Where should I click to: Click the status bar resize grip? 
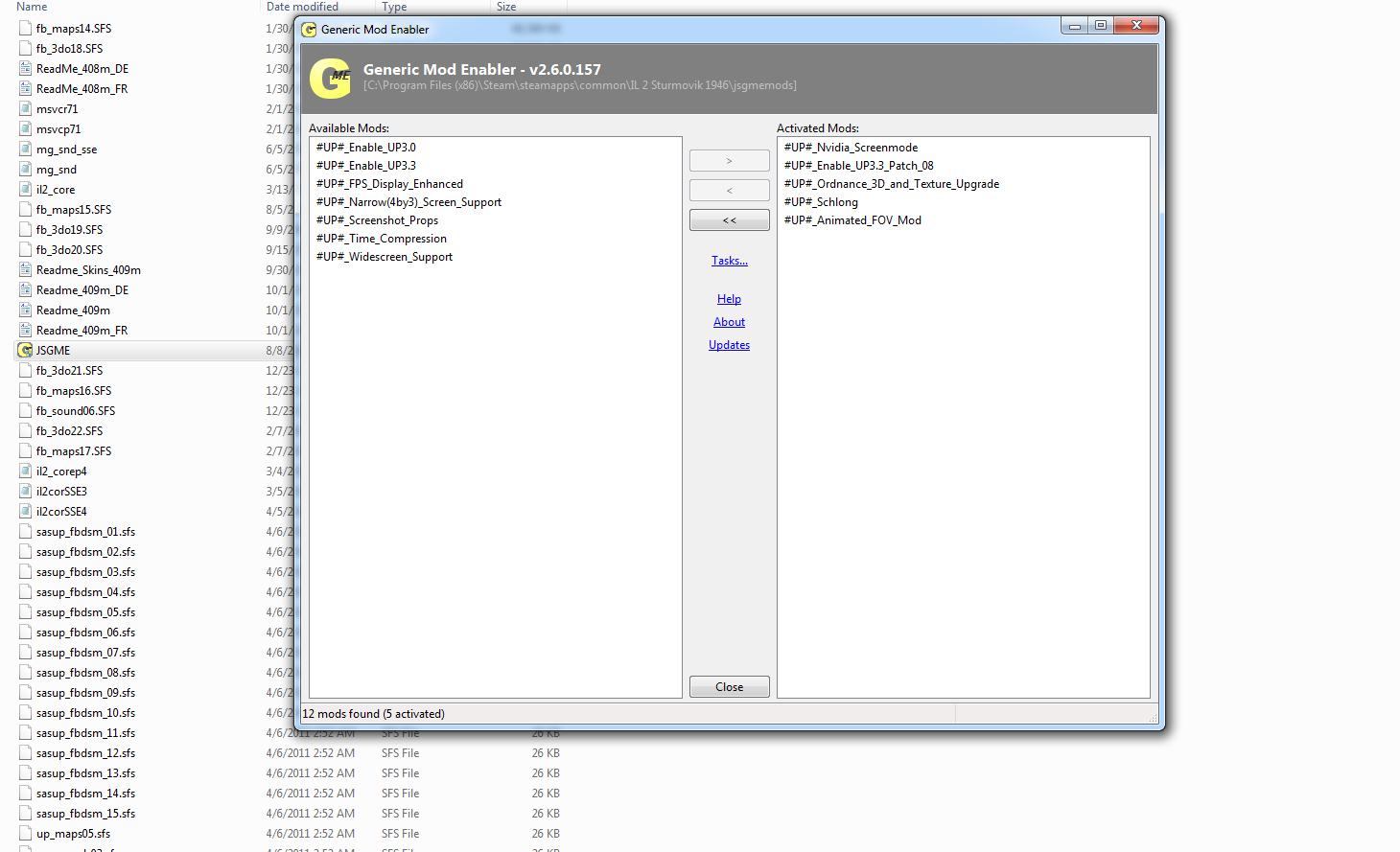1153,717
